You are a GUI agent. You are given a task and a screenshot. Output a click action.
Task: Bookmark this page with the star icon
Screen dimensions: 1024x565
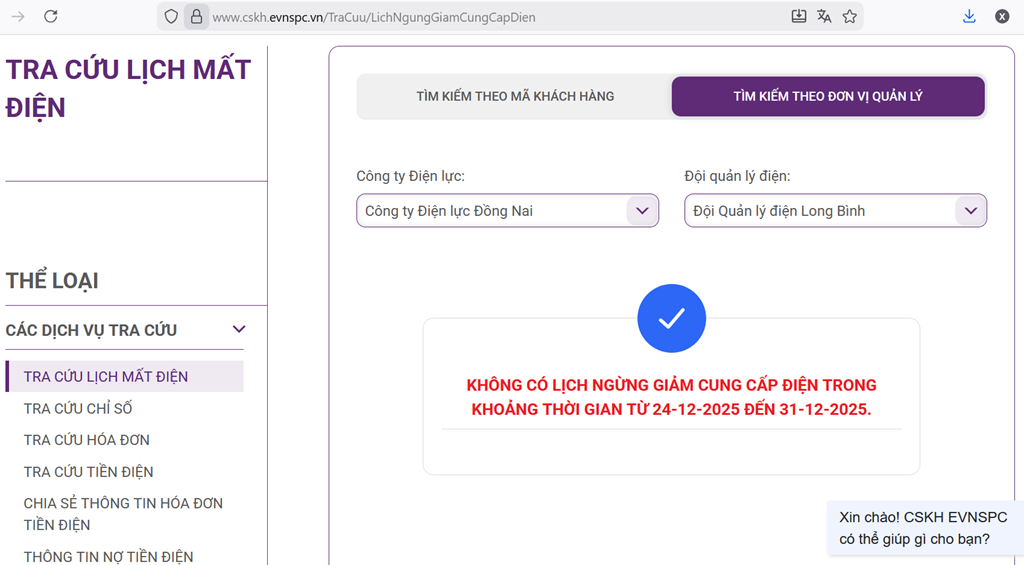coord(849,16)
